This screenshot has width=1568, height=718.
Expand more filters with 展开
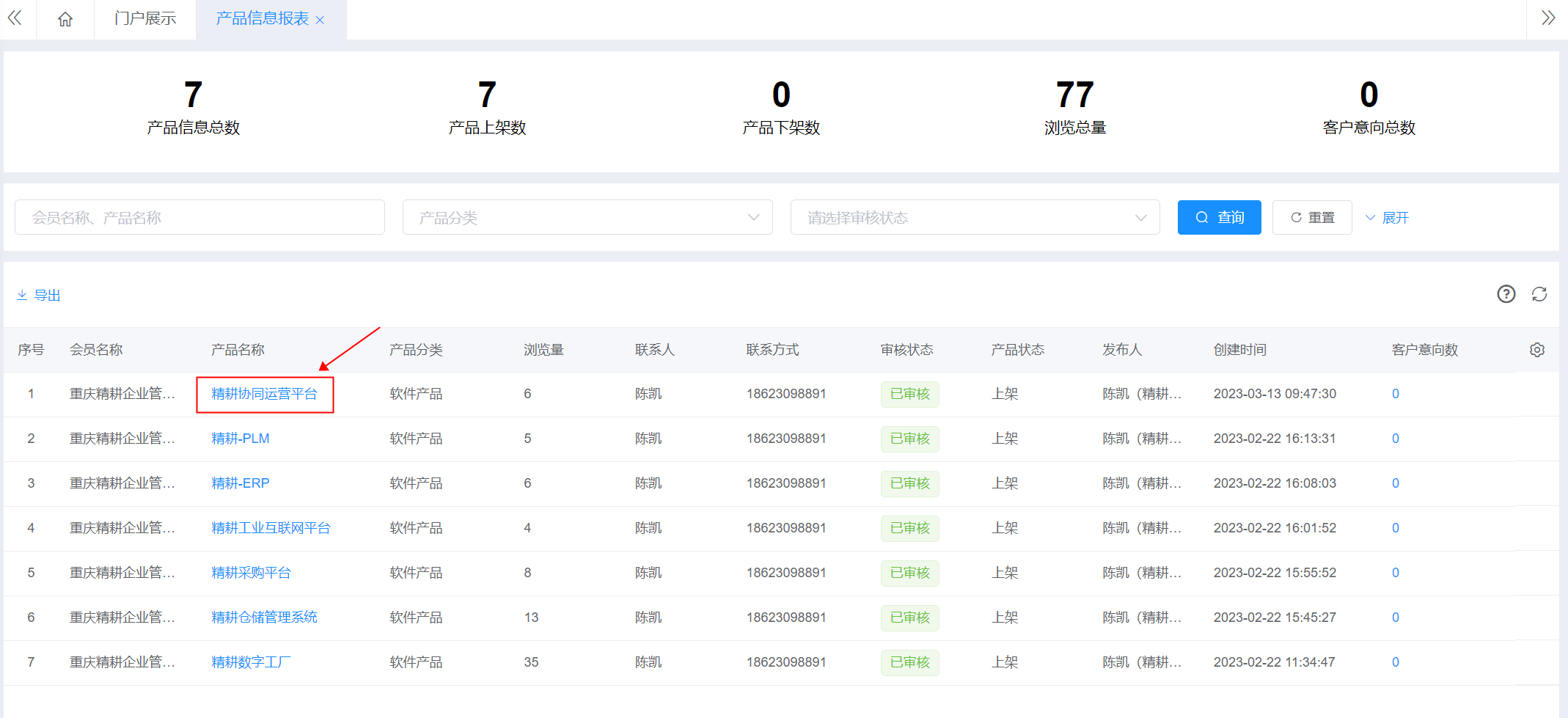click(1387, 218)
